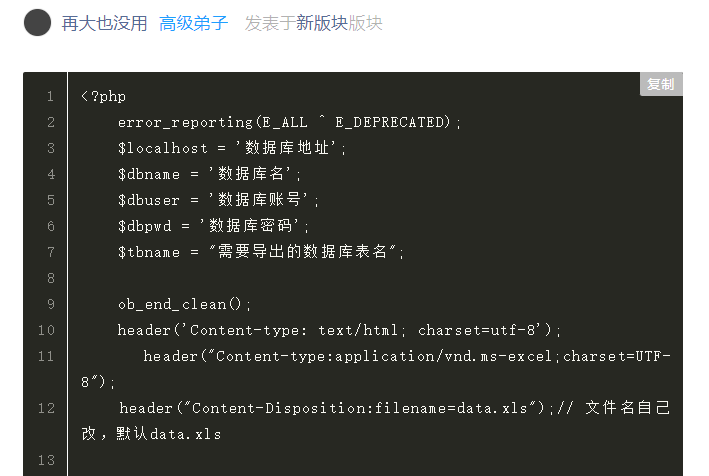This screenshot has width=709, height=476.
Task: Click line number 2 in code gutter
Action: point(51,122)
